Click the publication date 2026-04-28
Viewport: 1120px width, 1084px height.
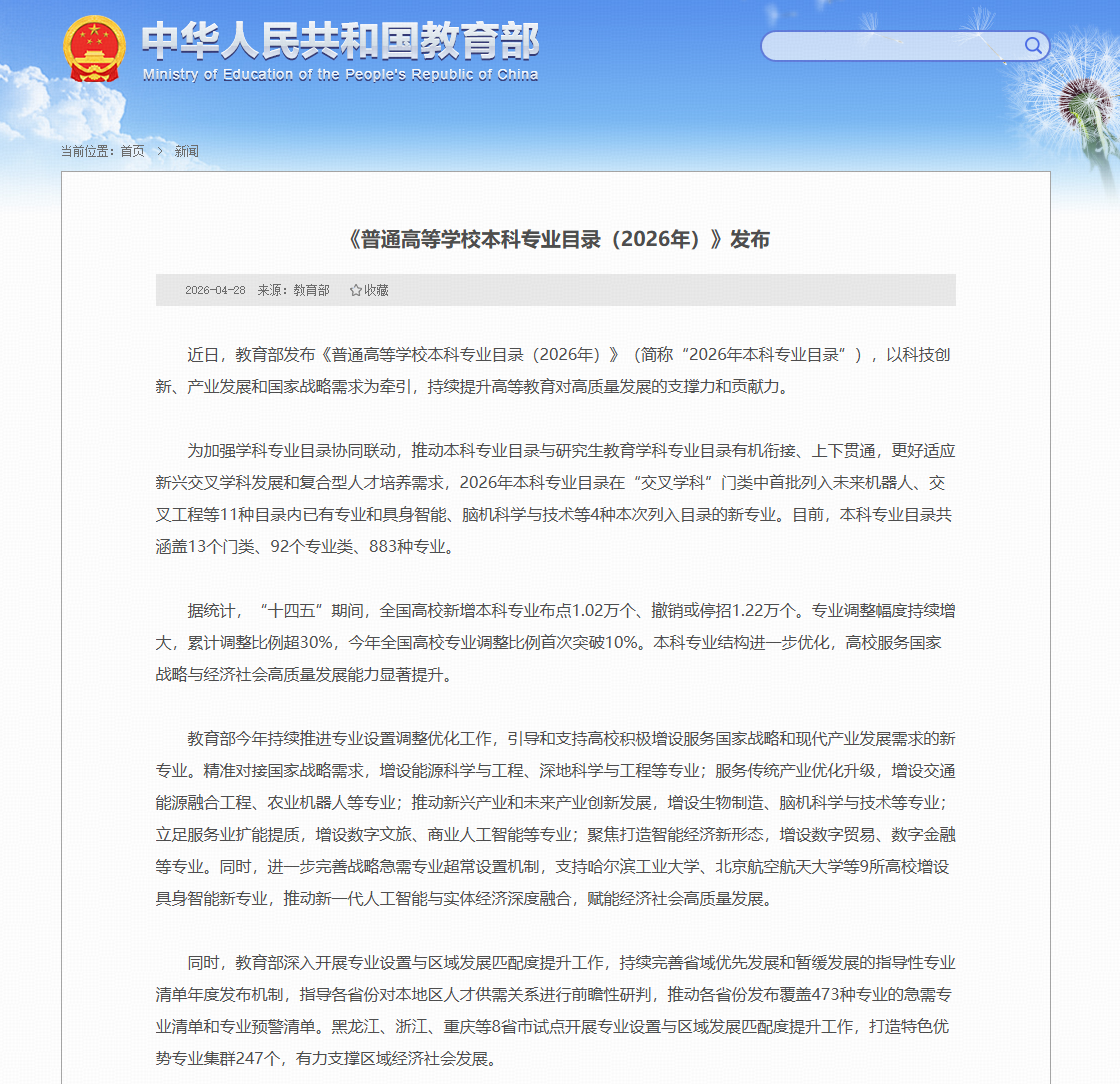215,290
